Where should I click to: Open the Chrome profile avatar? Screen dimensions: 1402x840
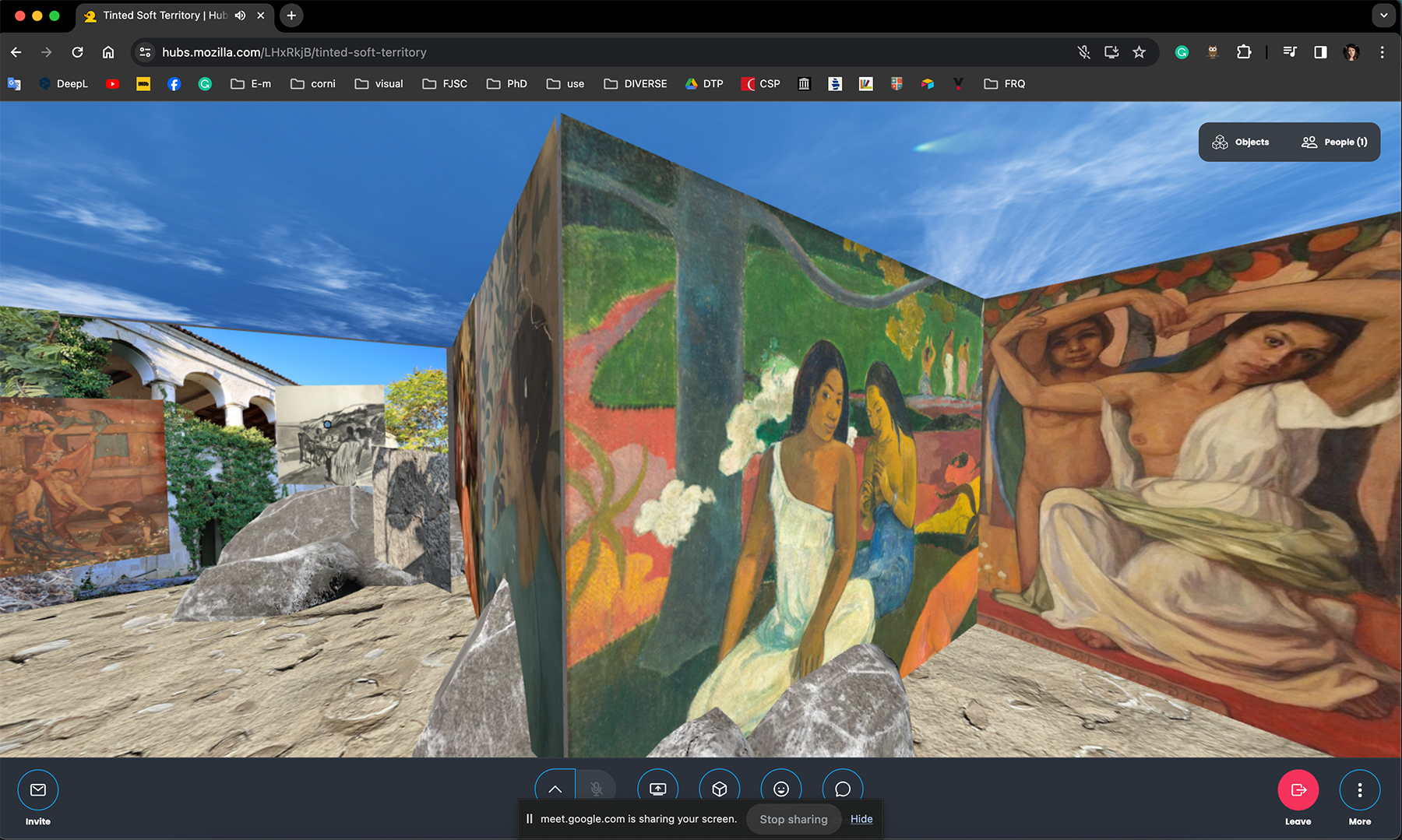(1351, 52)
